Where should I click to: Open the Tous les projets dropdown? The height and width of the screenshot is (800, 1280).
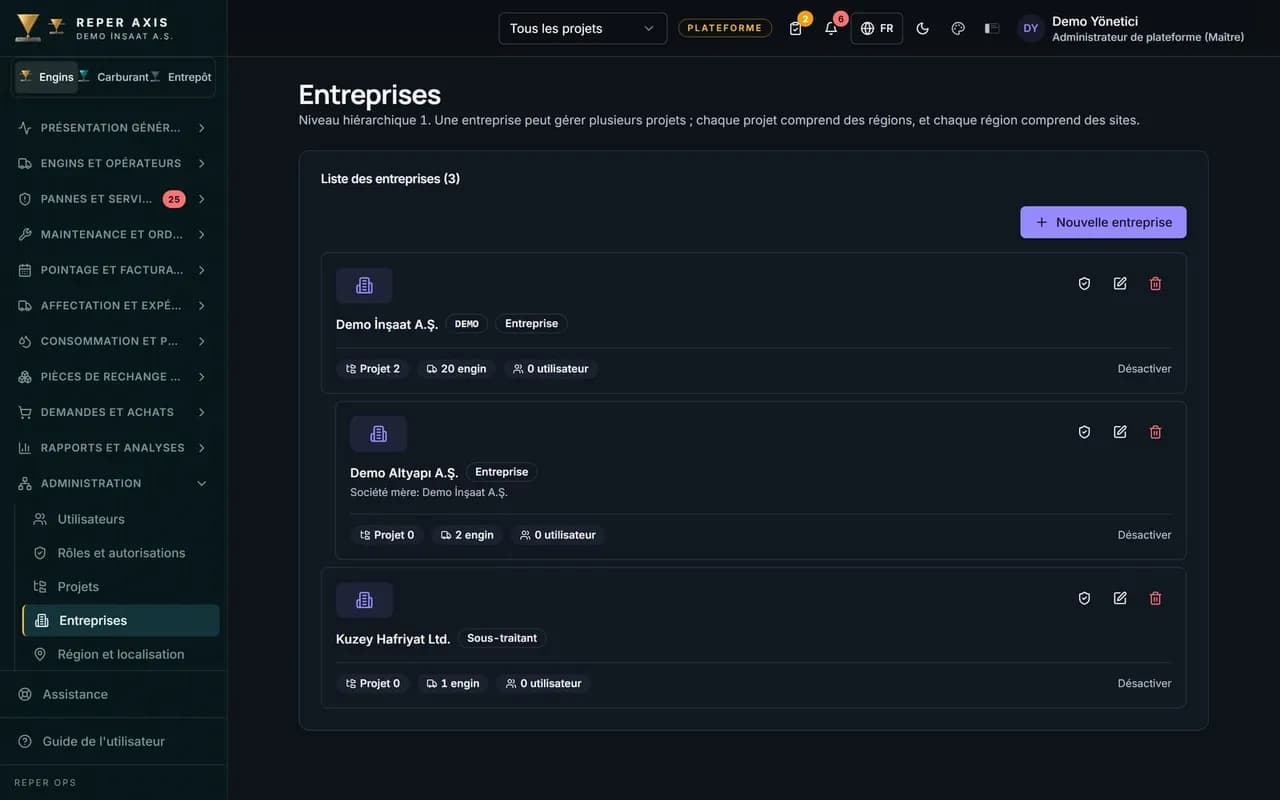(x=583, y=28)
